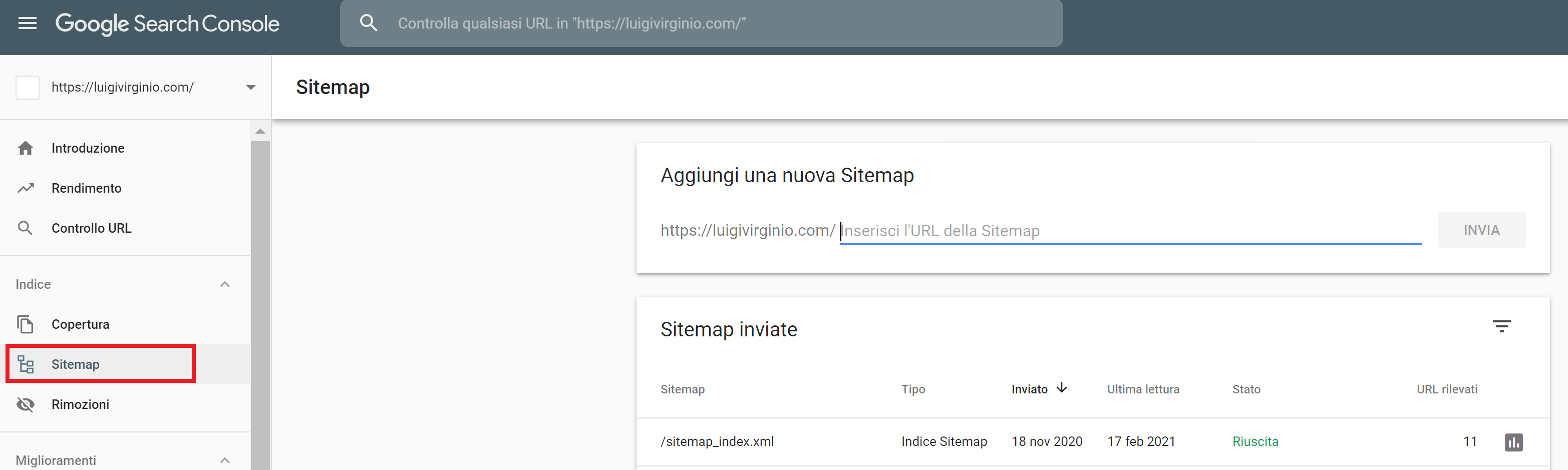Click the home icon beside Introduzione
The height and width of the screenshot is (470, 1568).
point(26,148)
